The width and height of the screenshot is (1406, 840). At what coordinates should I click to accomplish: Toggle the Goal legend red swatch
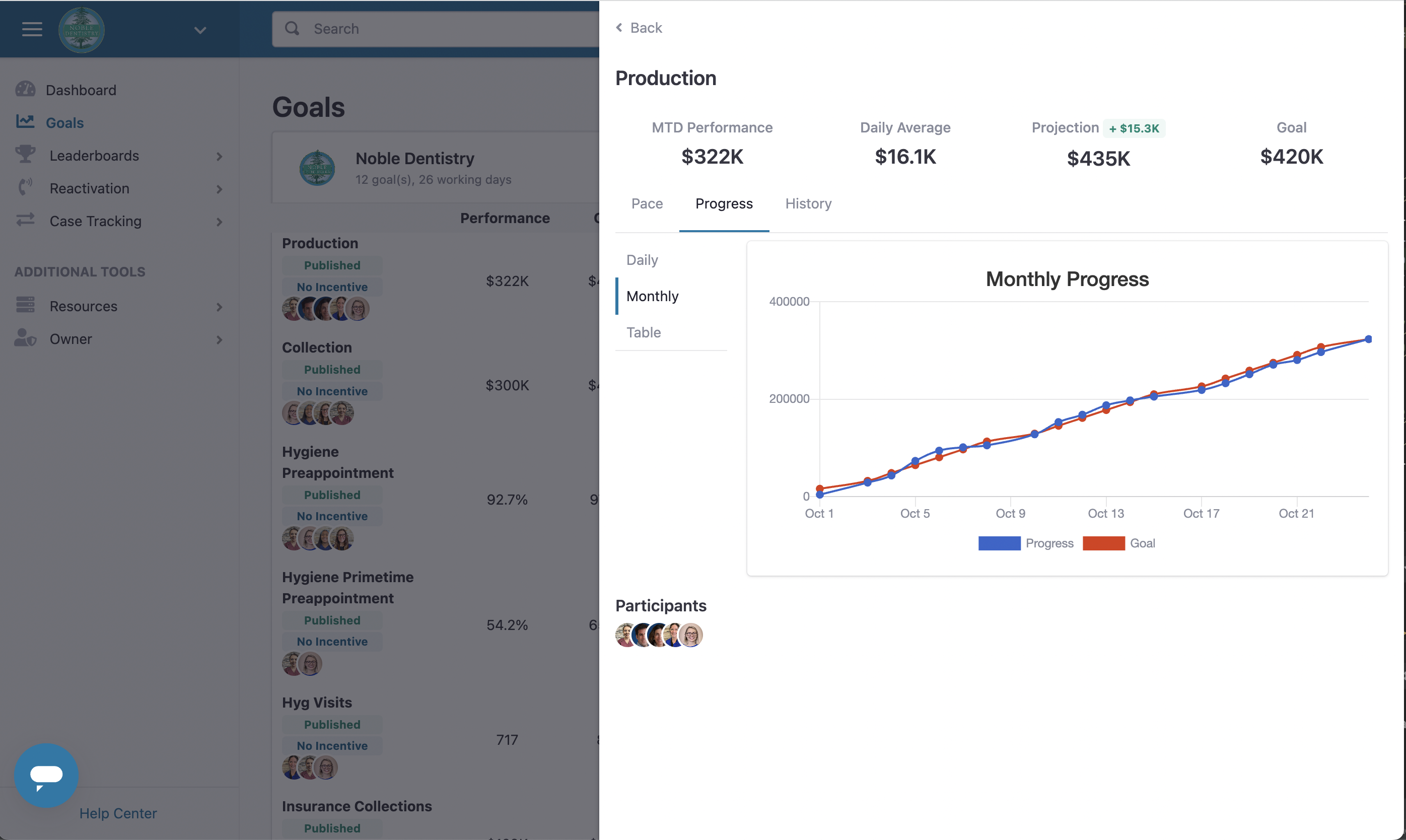[1104, 543]
